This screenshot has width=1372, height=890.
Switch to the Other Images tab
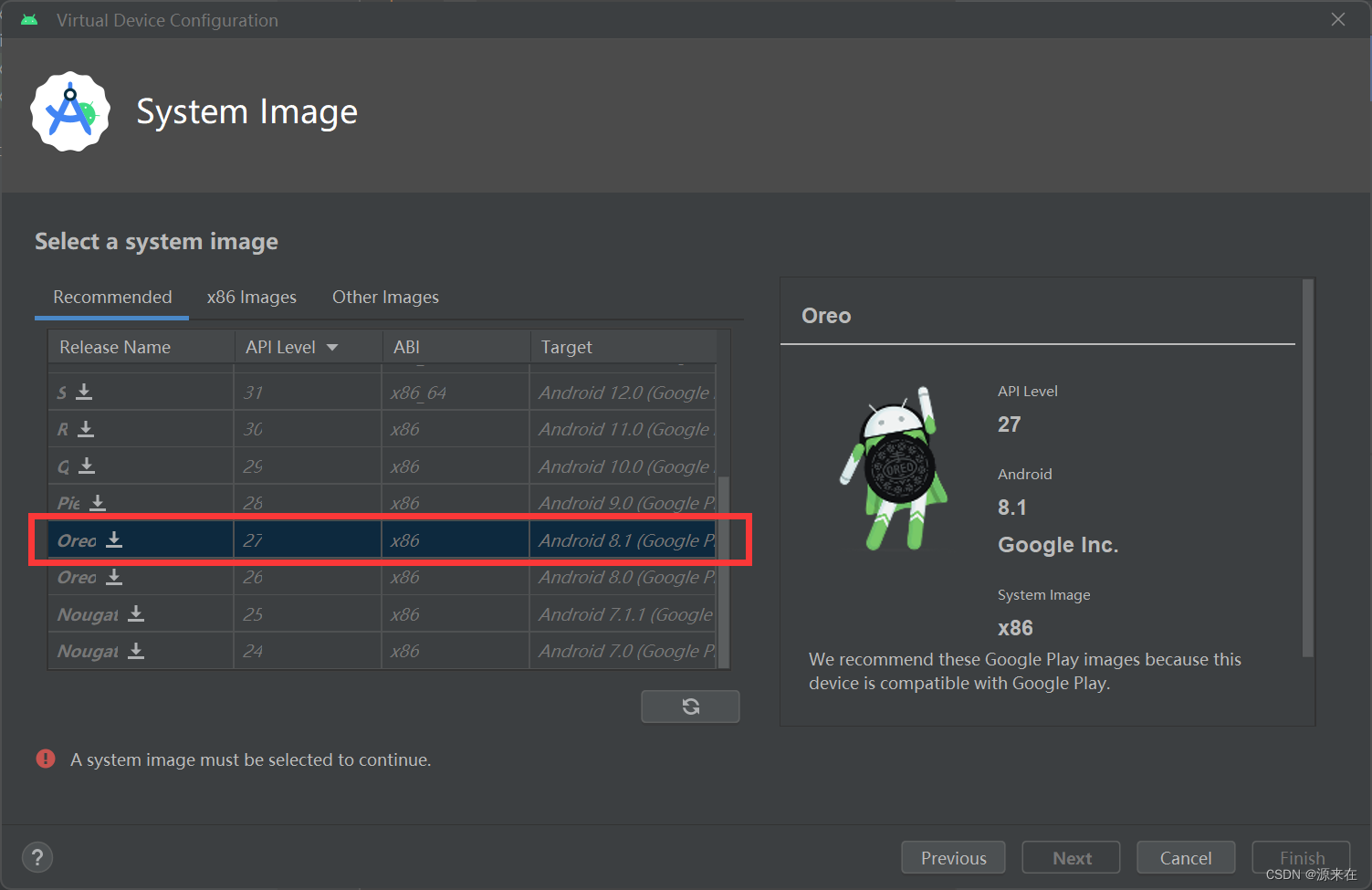click(385, 297)
